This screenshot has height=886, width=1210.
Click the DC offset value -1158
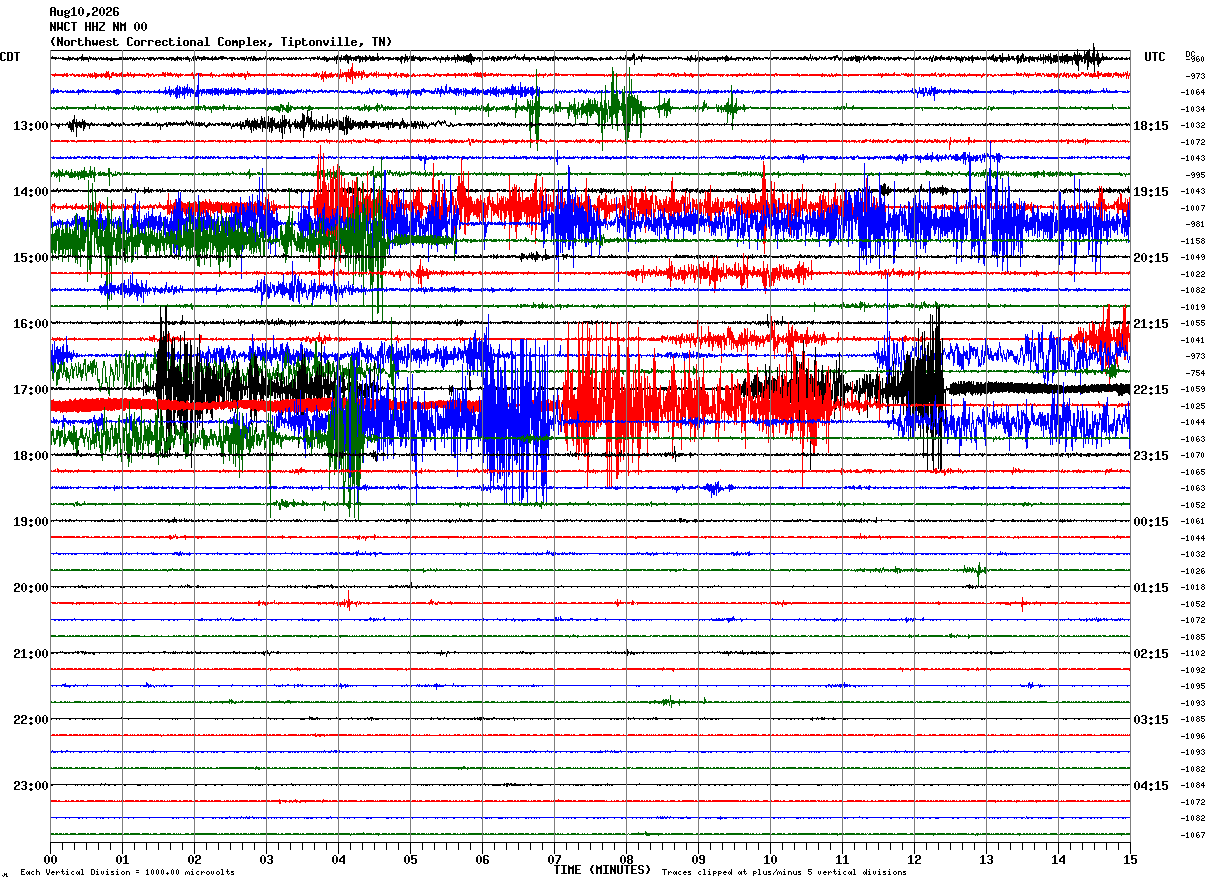[x=1194, y=241]
